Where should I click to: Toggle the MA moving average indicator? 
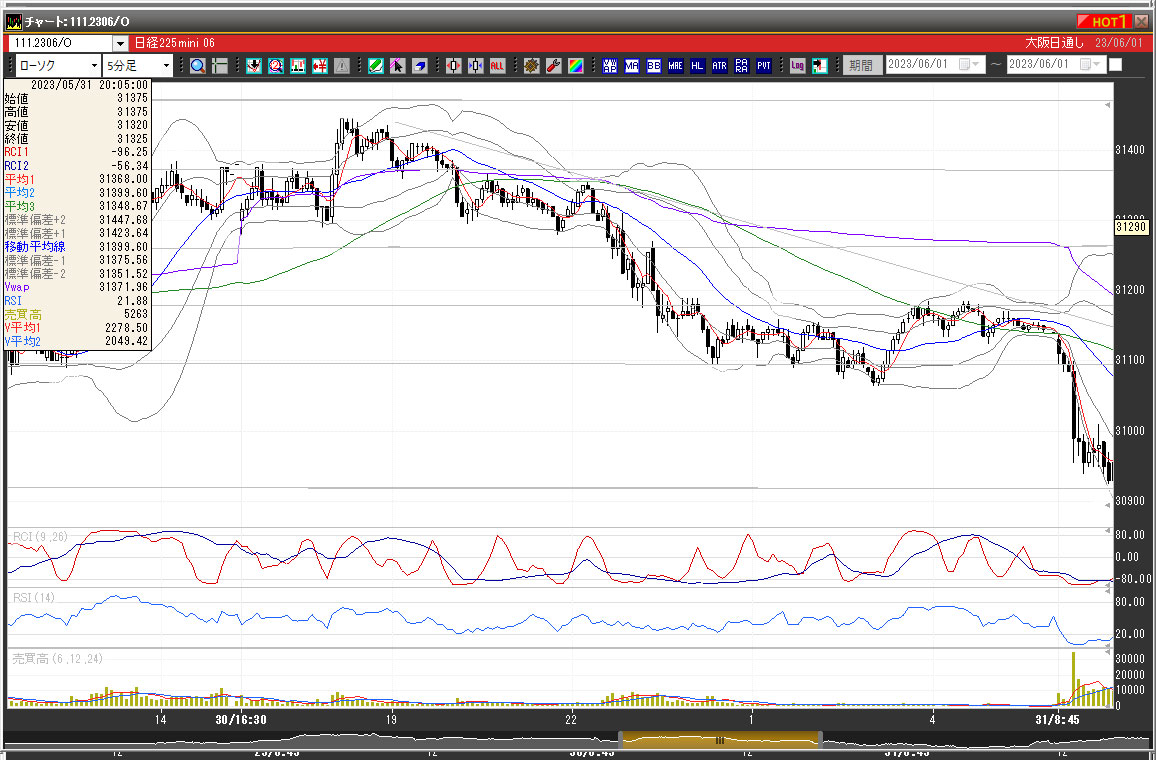pos(632,66)
